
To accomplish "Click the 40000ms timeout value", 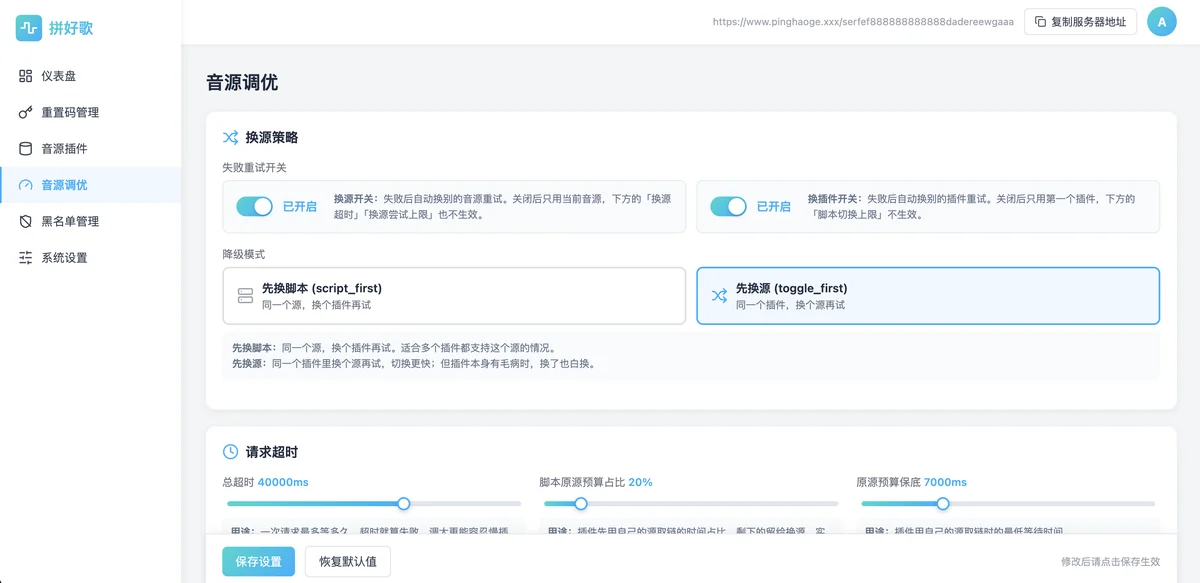I will (x=283, y=482).
